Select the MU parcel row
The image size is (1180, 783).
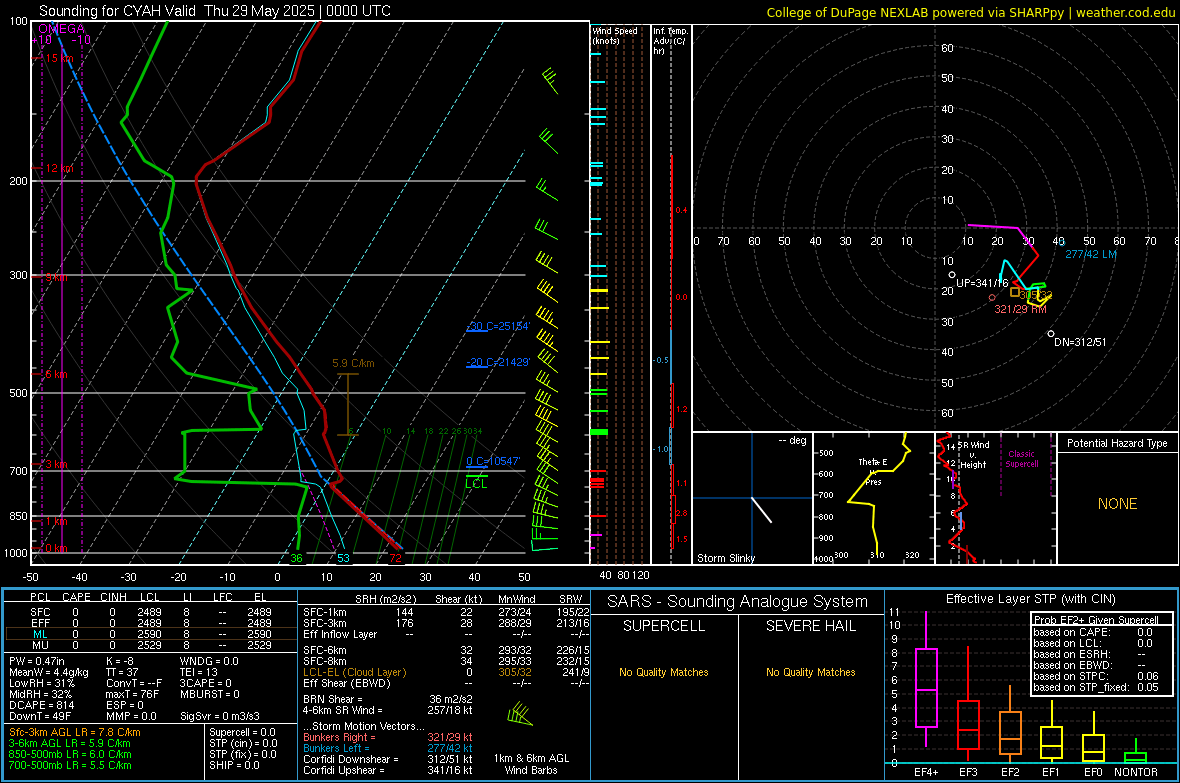(151, 645)
